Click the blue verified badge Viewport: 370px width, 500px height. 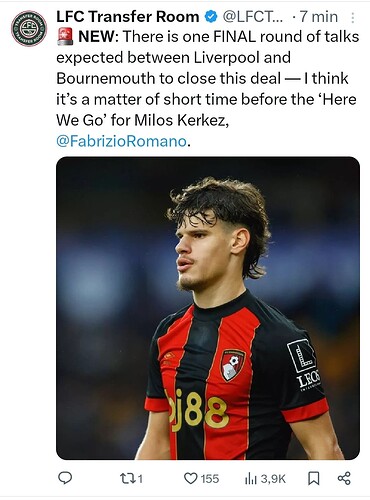[210, 16]
